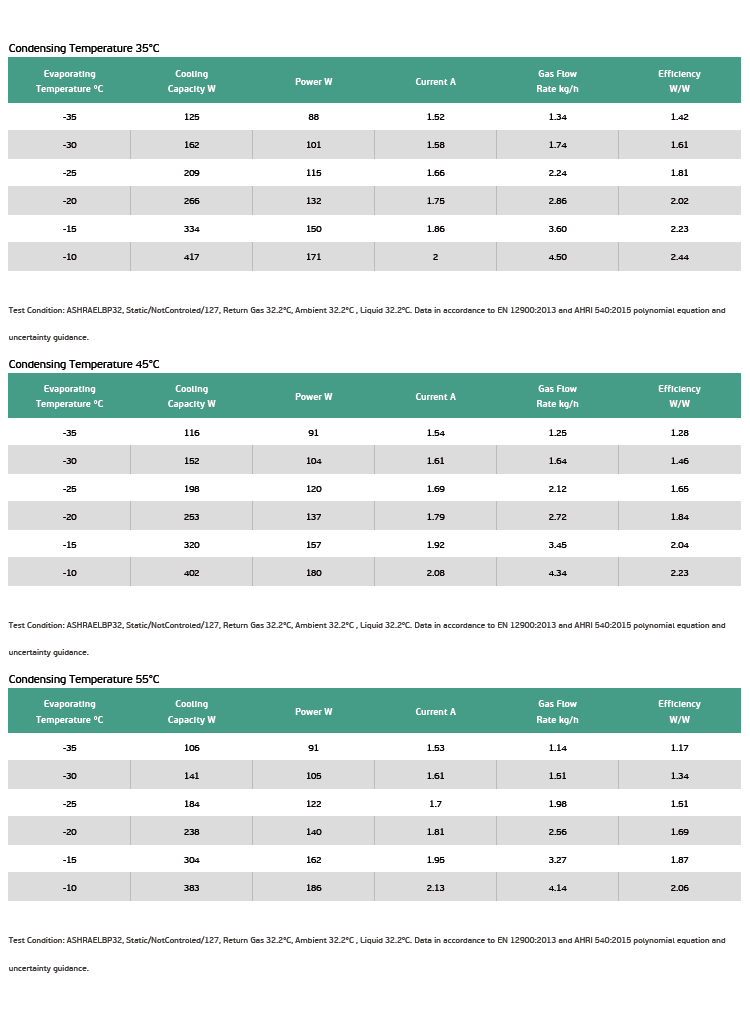Click the Power value 157 in the 45°C table
This screenshot has width=750, height=1011.
[313, 545]
